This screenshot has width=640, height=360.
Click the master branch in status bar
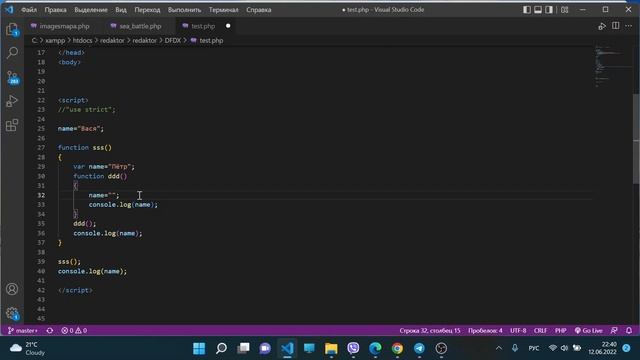pyautogui.click(x=23, y=331)
